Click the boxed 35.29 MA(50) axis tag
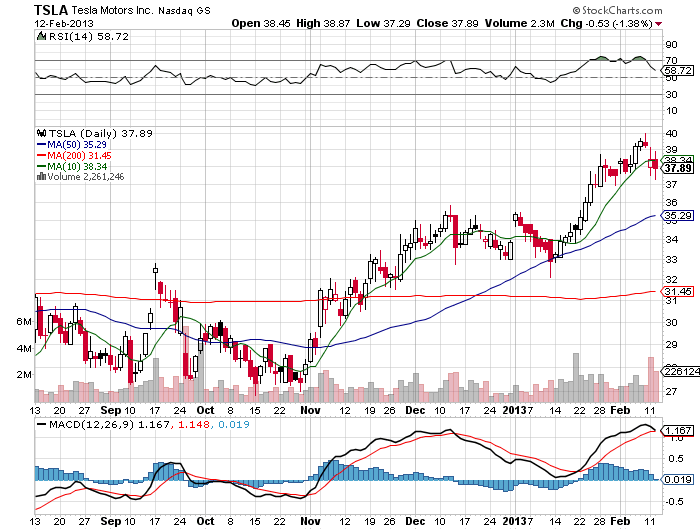Screen dimensions: 700x530 (678, 216)
